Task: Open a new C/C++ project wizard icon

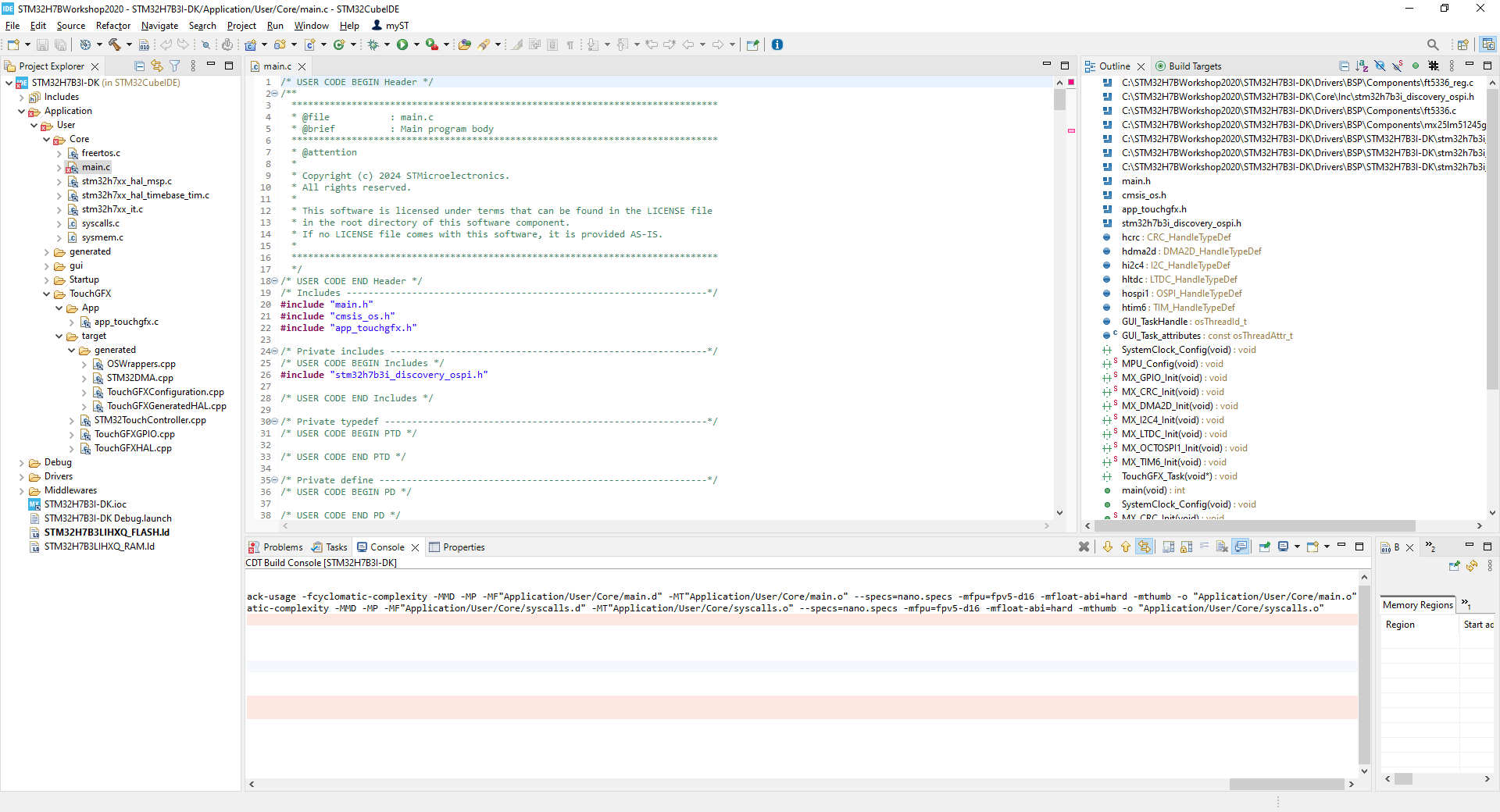Action: point(252,45)
